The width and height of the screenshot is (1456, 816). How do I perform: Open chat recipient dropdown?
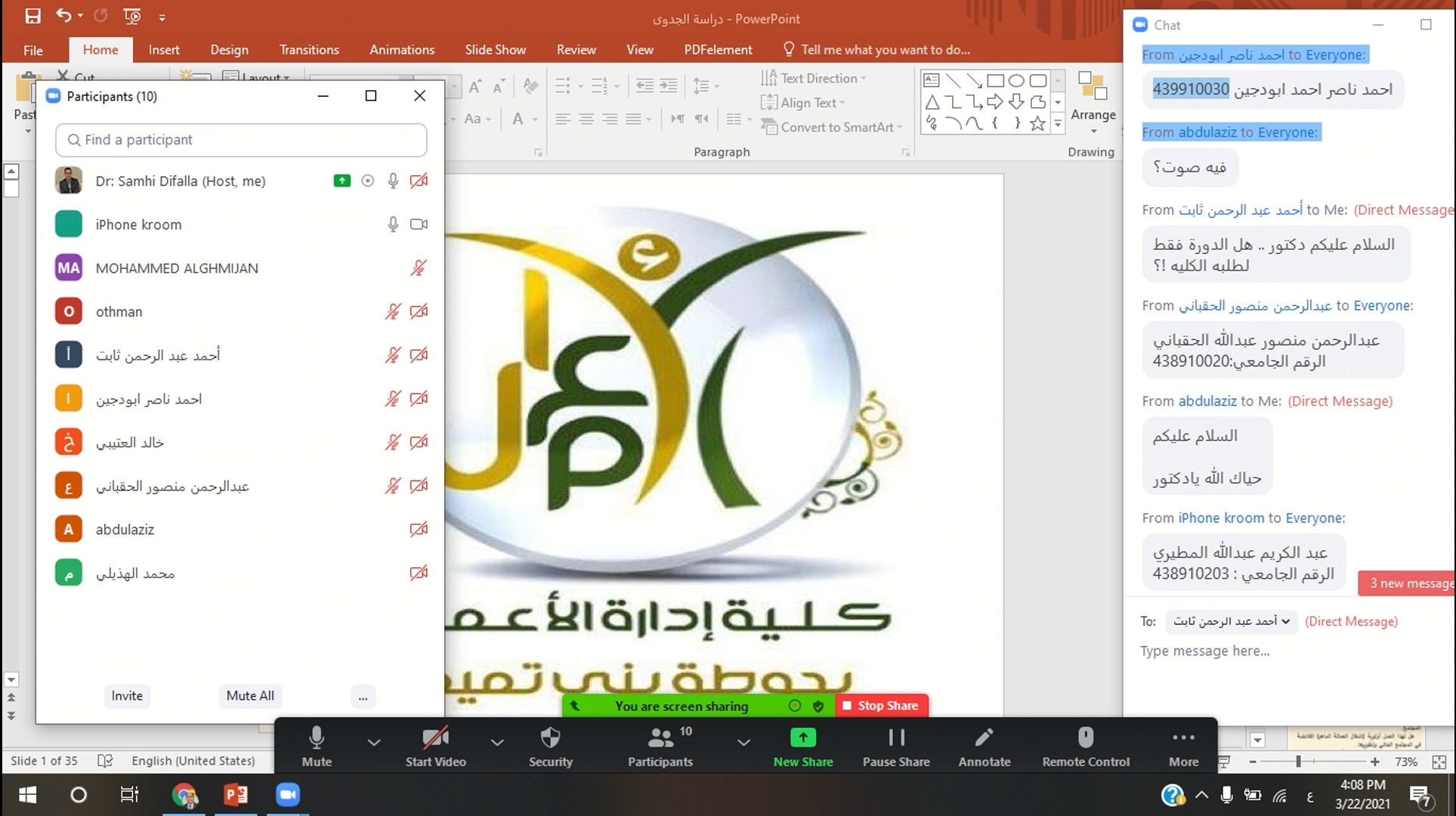(1231, 621)
